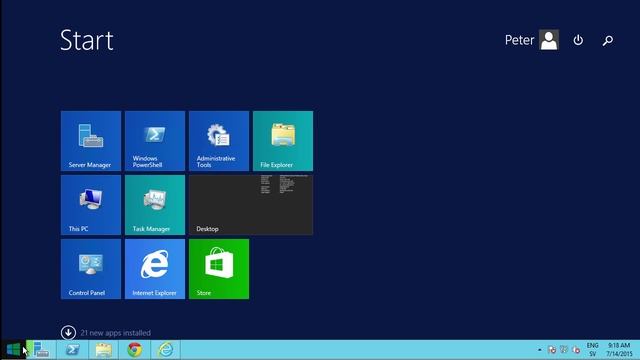Launch Google Chrome from the taskbar
Screen dimensions: 640x360
click(x=134, y=350)
